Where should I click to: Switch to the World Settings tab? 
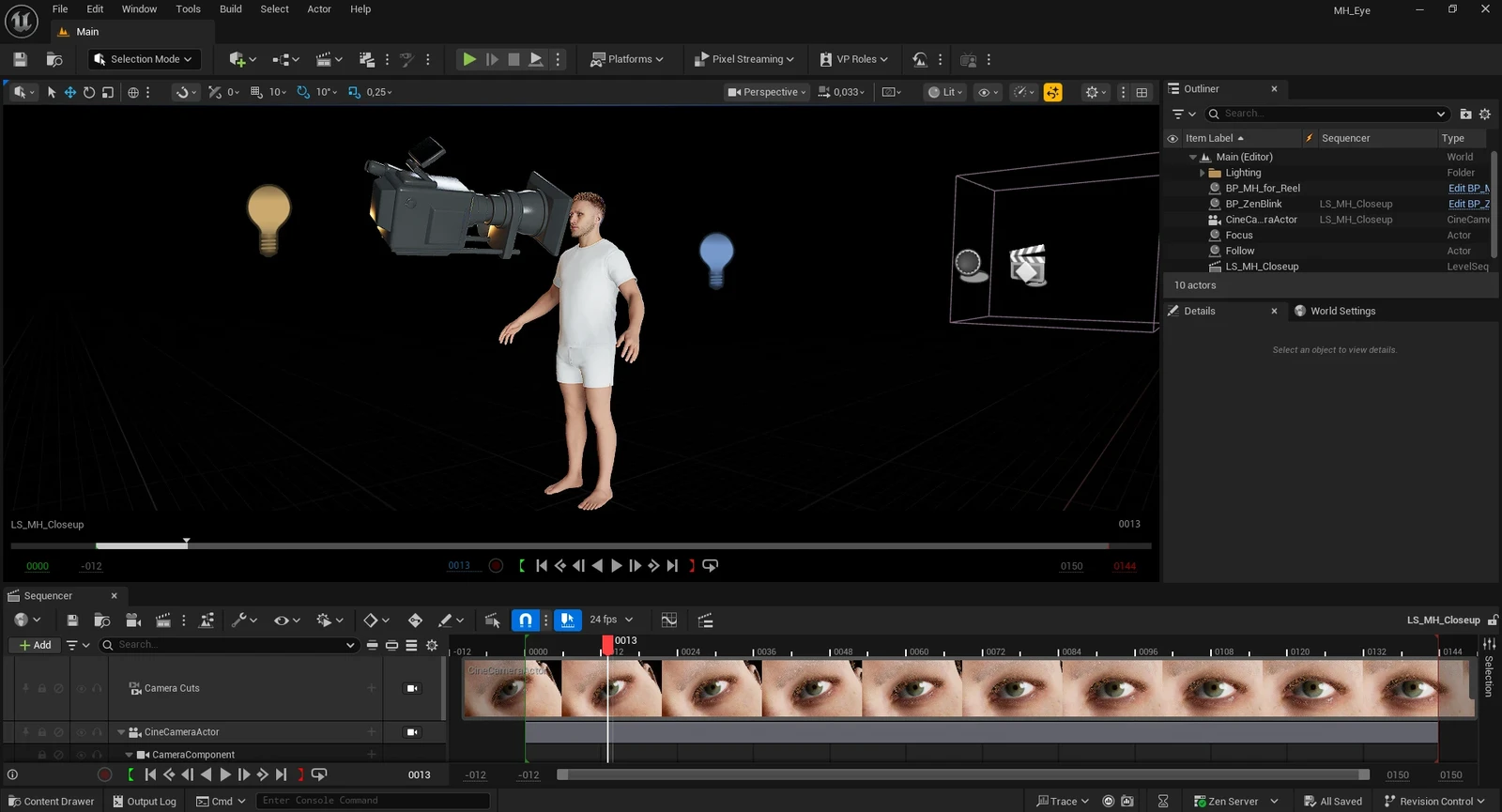pos(1341,311)
